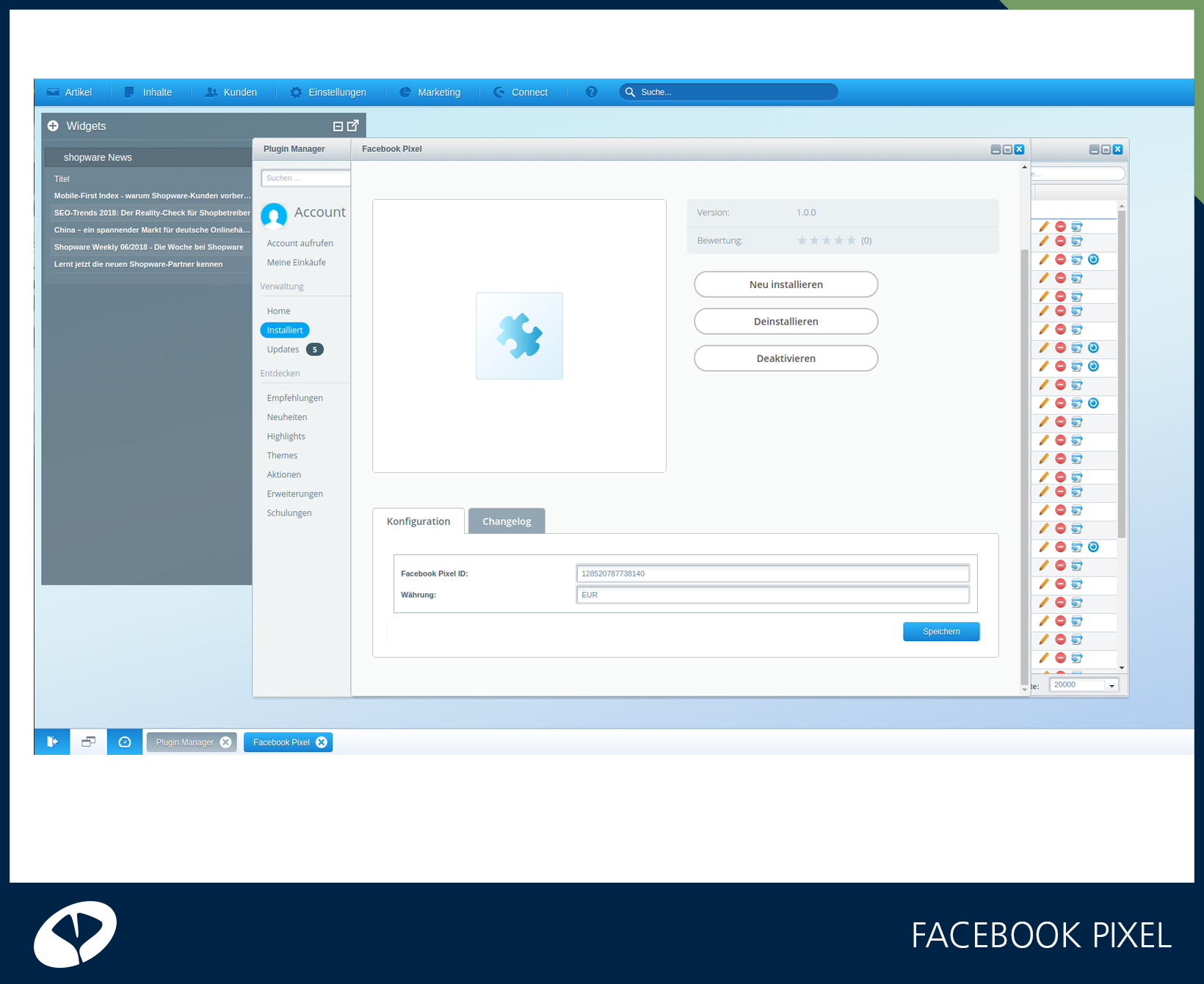Click the Updates count badge 5
This screenshot has width=1204, height=984.
coord(315,350)
